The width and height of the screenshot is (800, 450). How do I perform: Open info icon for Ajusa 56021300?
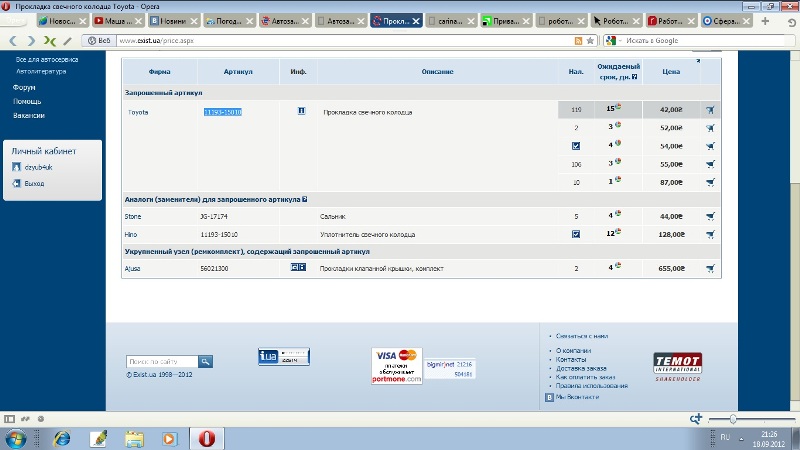(298, 268)
